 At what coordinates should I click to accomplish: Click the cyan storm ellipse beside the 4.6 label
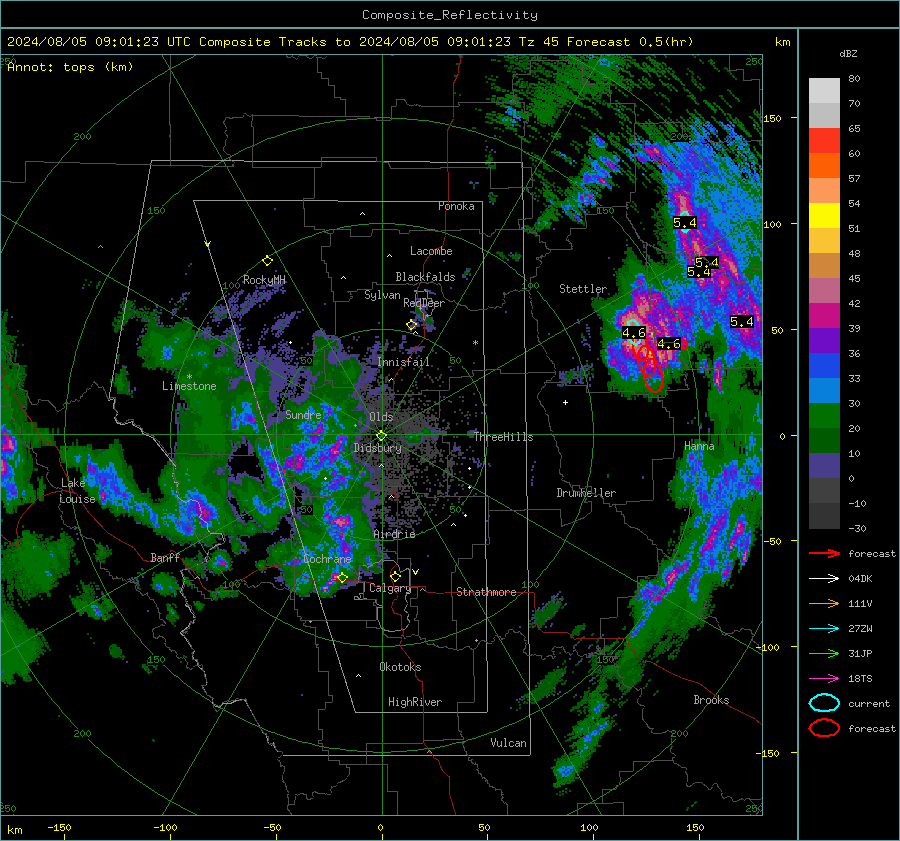tap(634, 333)
